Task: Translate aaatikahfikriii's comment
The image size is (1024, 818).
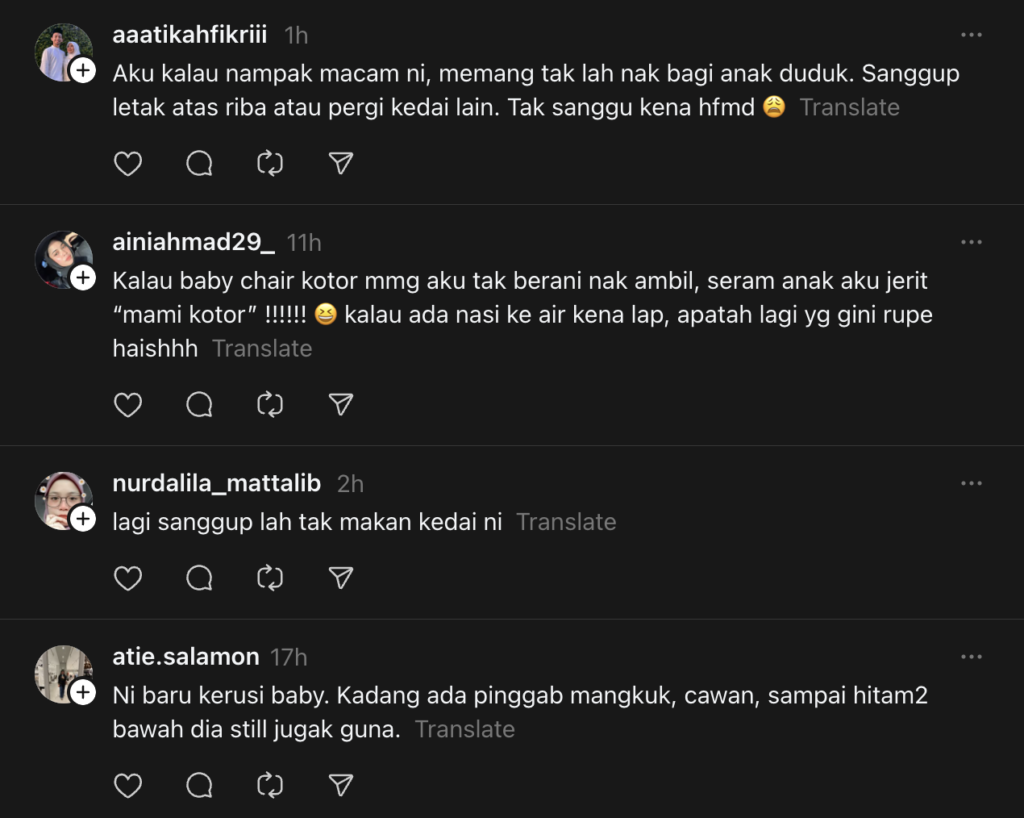Action: [849, 107]
